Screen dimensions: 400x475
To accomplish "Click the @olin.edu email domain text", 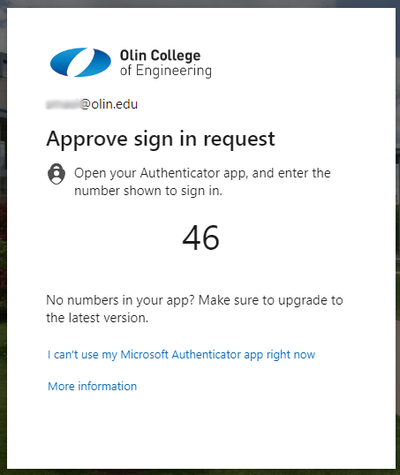I will pyautogui.click(x=109, y=104).
